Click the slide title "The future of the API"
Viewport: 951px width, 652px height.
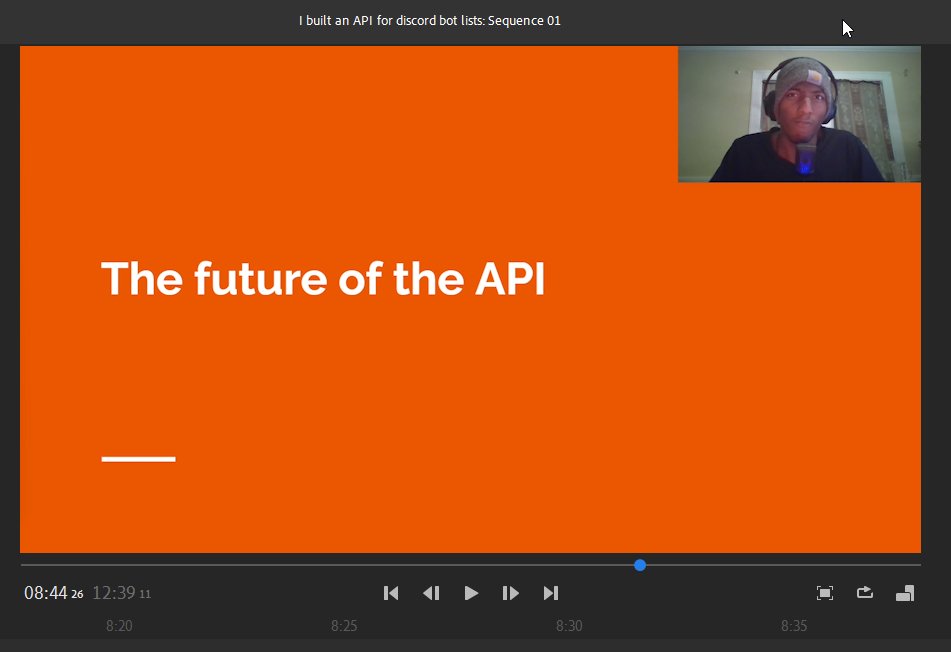click(323, 278)
